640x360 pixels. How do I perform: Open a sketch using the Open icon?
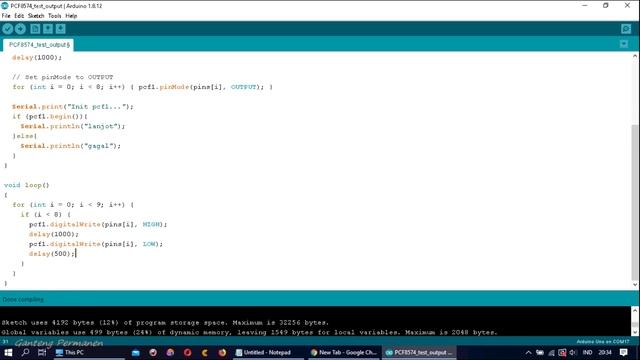coord(48,29)
